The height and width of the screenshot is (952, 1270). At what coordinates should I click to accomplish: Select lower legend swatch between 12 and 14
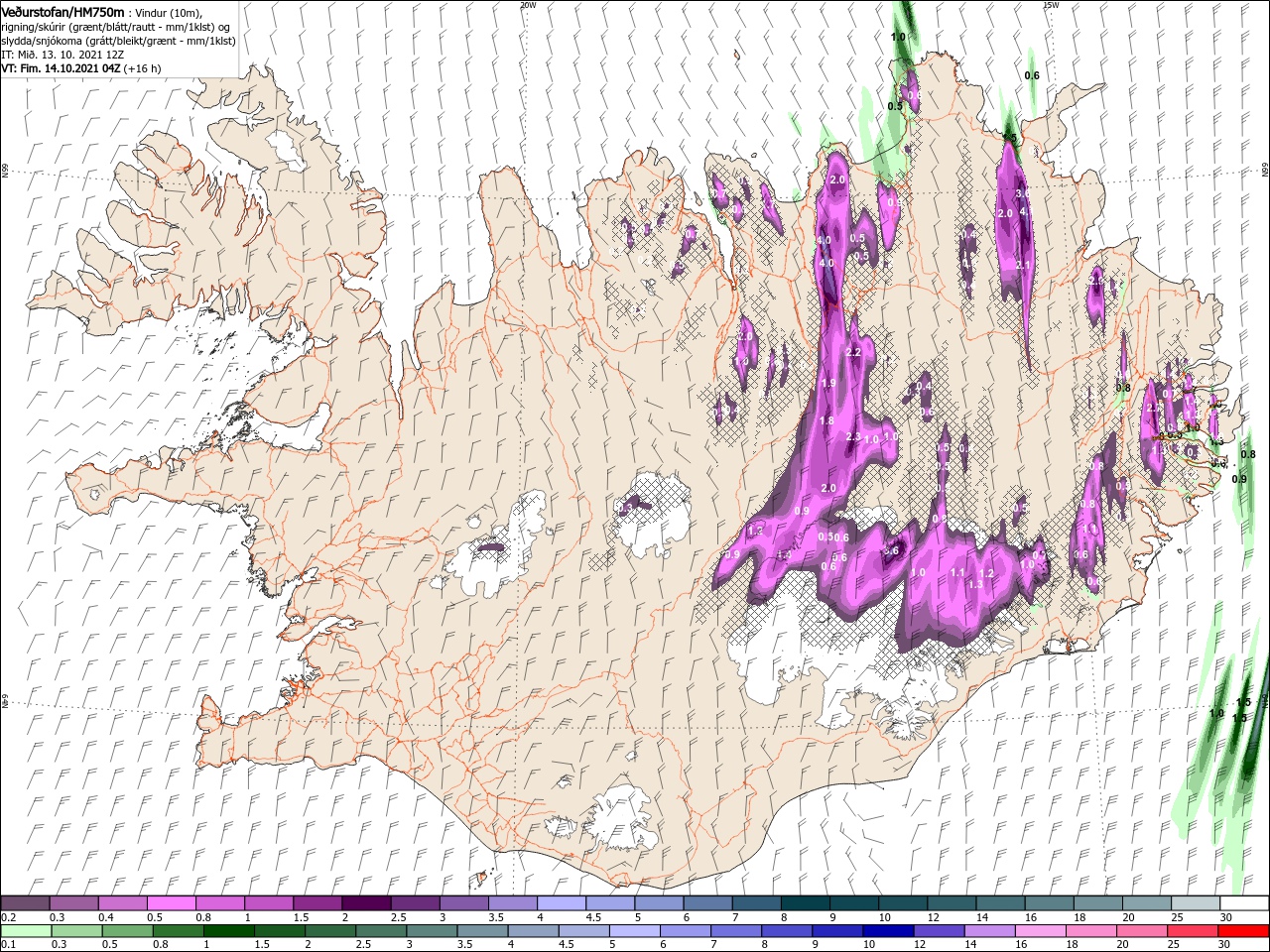pos(940,931)
